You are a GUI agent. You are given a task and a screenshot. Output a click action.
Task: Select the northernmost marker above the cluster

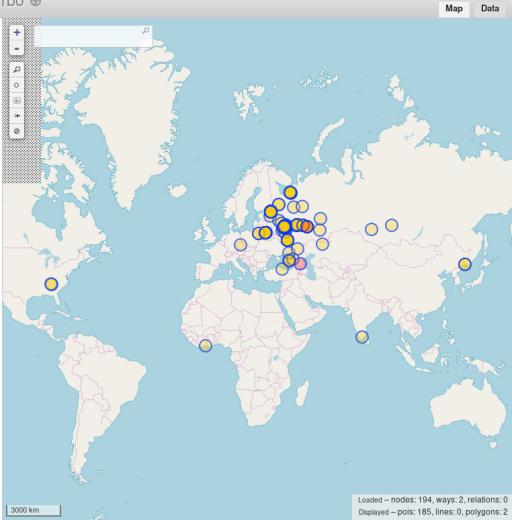coord(290,192)
